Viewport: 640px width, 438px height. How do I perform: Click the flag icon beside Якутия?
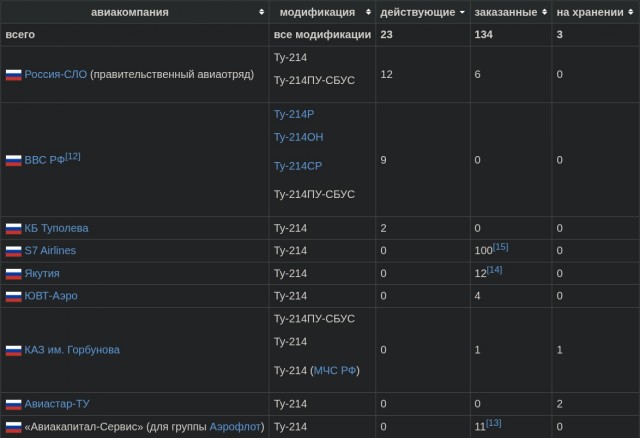tap(13, 274)
